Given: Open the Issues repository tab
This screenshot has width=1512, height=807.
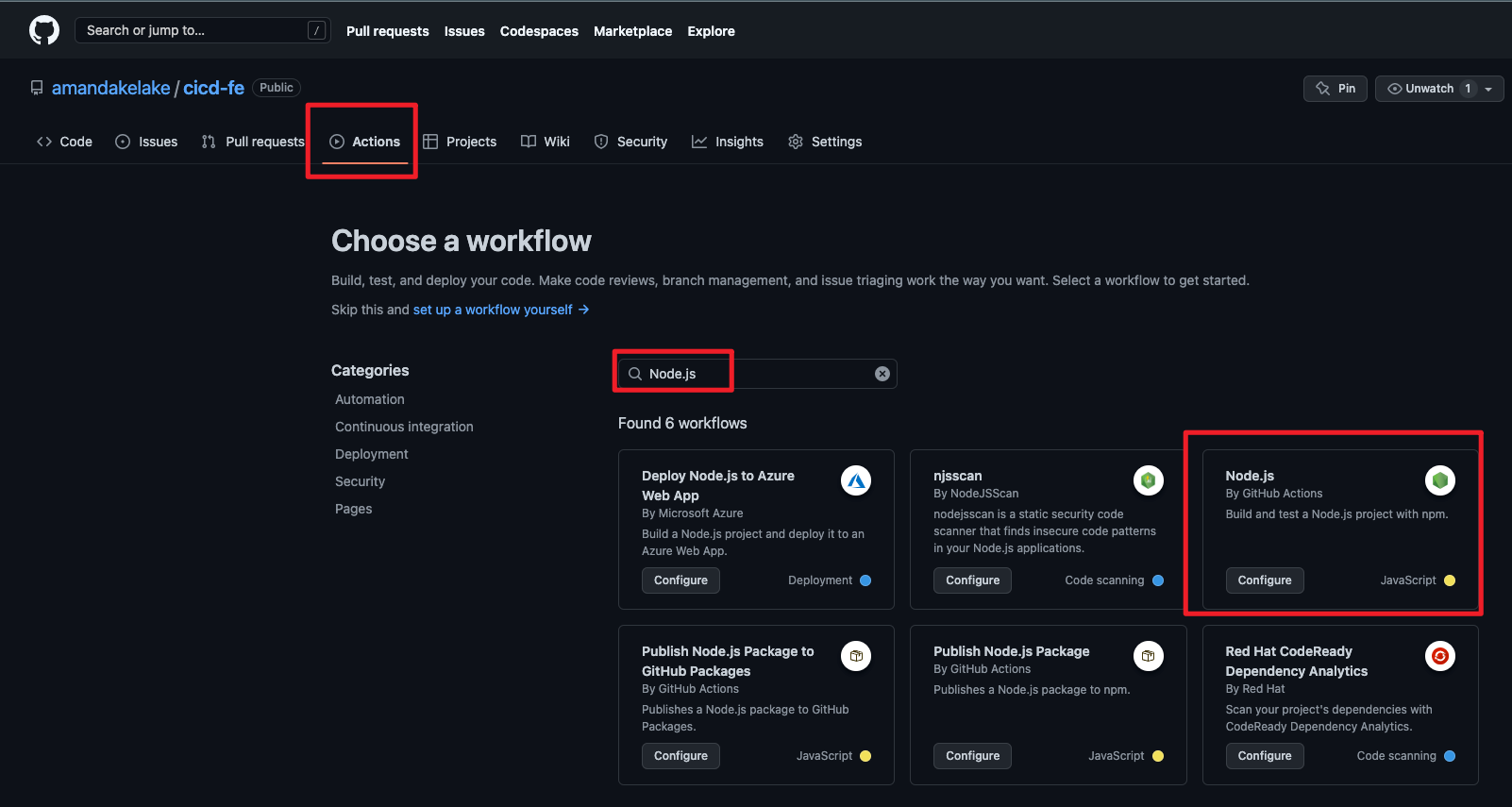Looking at the screenshot, I should coord(146,142).
